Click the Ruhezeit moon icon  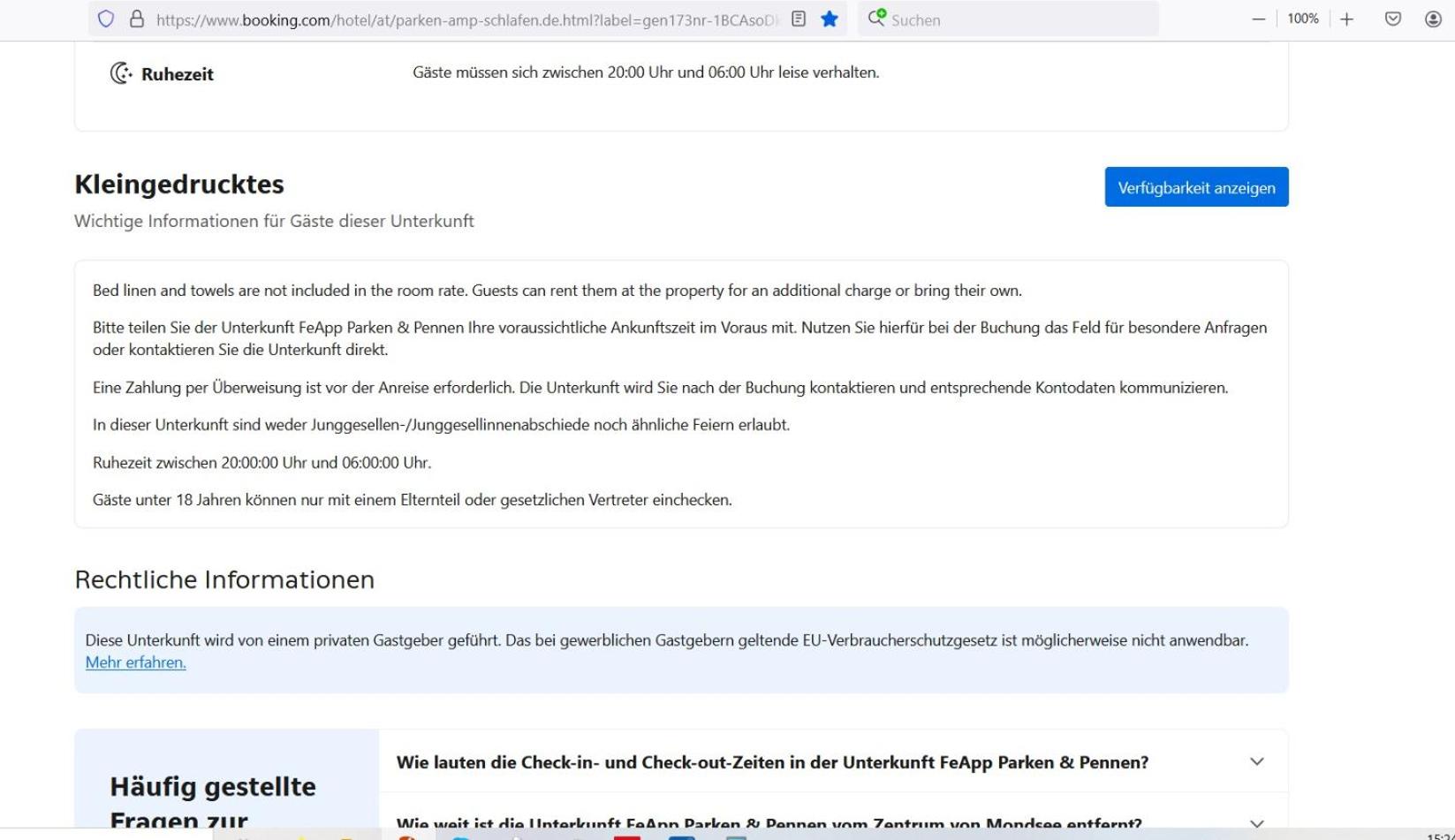[x=121, y=73]
